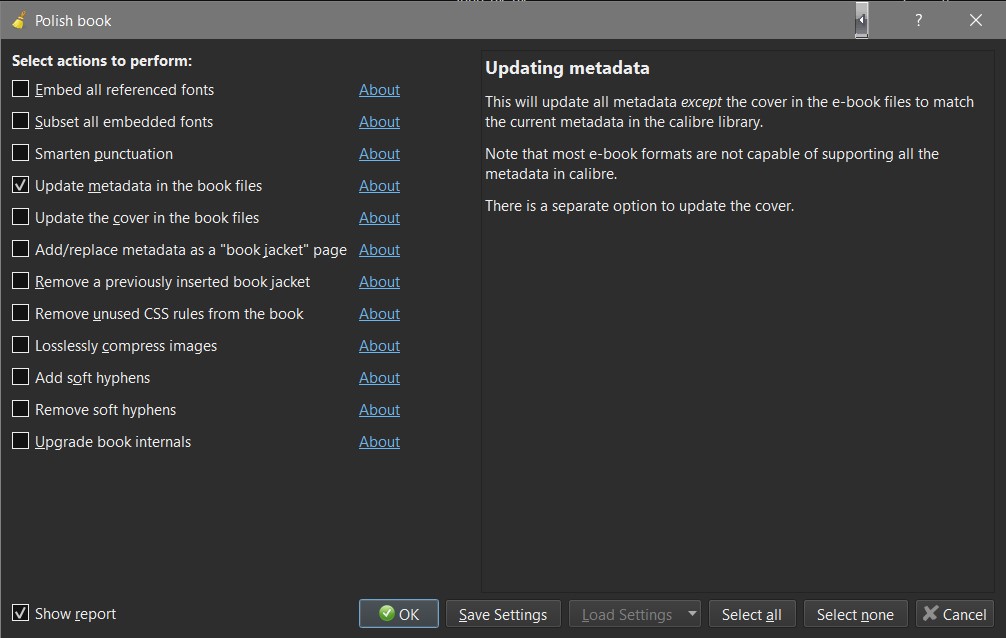Image resolution: width=1006 pixels, height=638 pixels.
Task: Enable Upgrade book internals
Action: [x=21, y=441]
